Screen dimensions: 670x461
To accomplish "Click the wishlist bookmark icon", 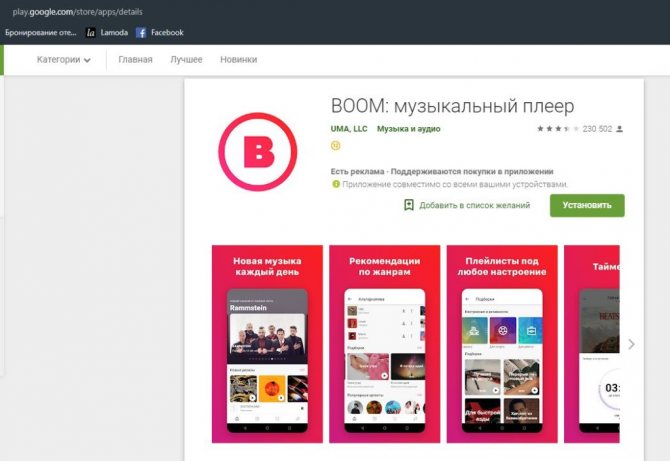I will (408, 205).
